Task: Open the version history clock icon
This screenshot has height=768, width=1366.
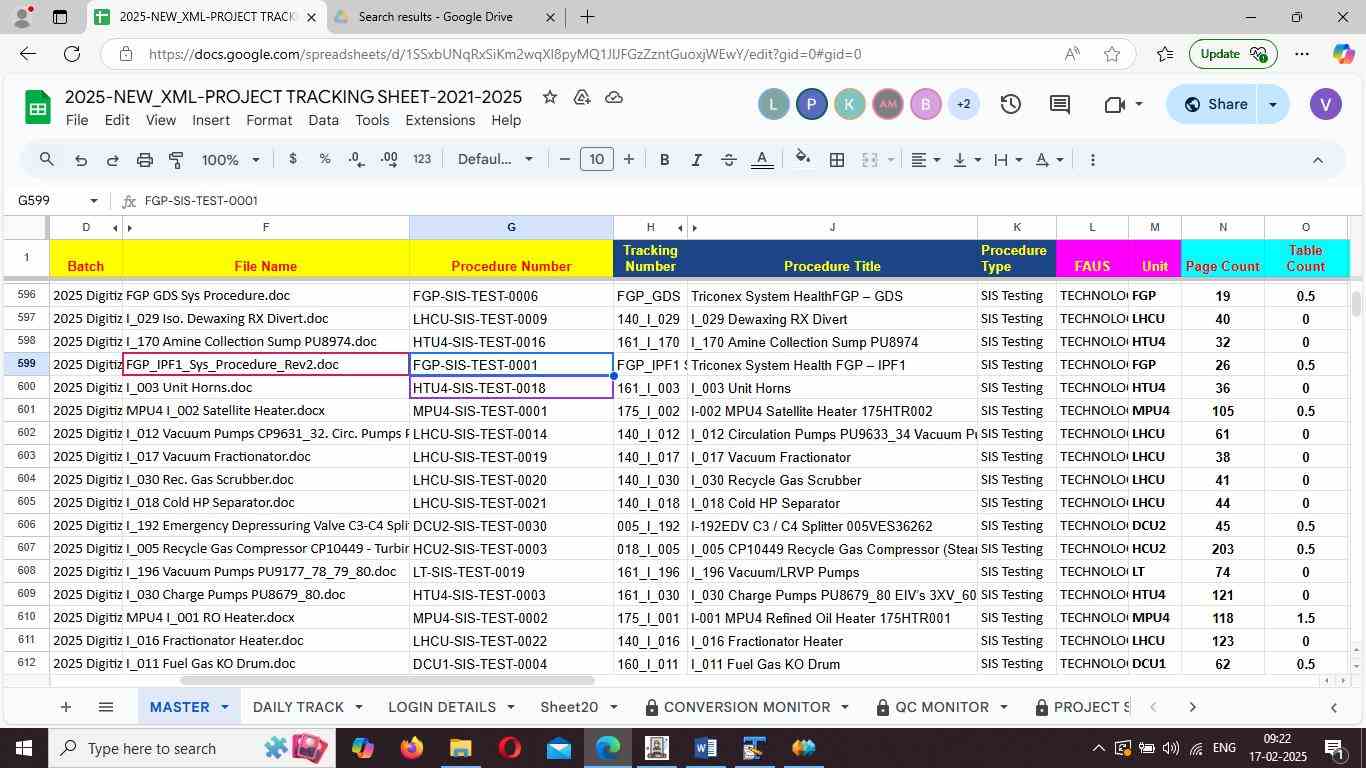Action: [x=1010, y=104]
